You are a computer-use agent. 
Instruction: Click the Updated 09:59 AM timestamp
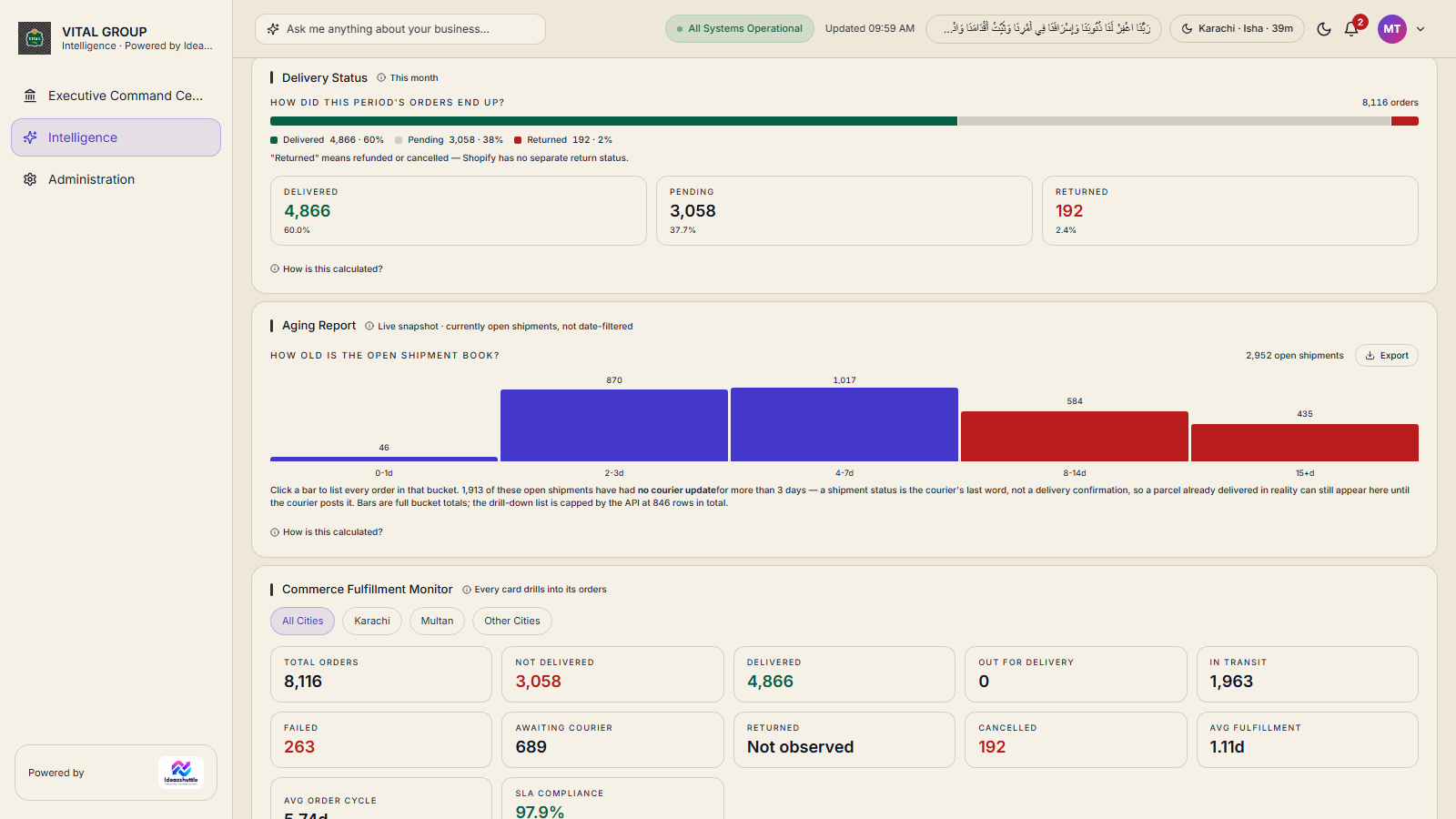click(x=870, y=28)
